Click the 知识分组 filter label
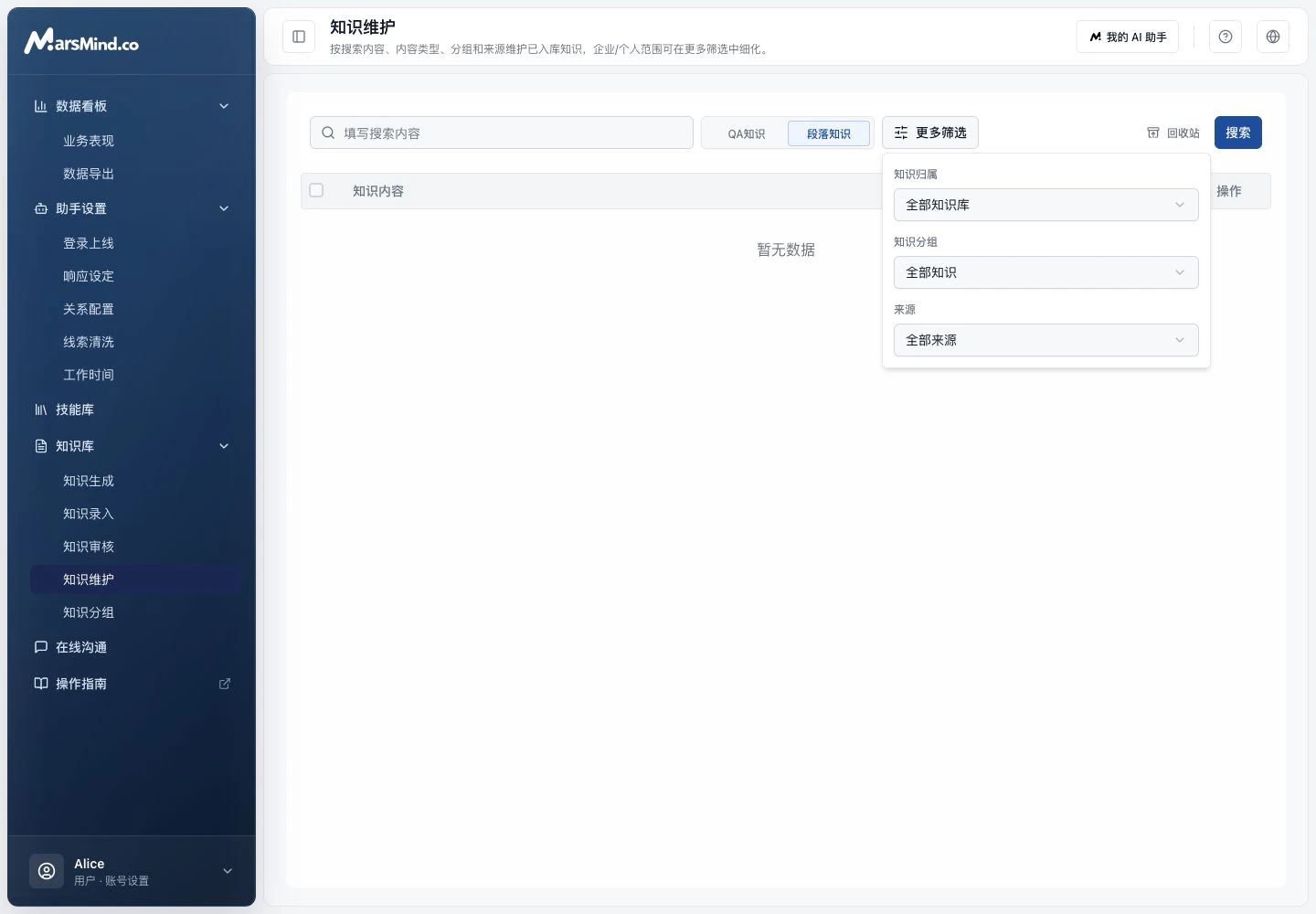The height and width of the screenshot is (914, 1316). point(916,241)
